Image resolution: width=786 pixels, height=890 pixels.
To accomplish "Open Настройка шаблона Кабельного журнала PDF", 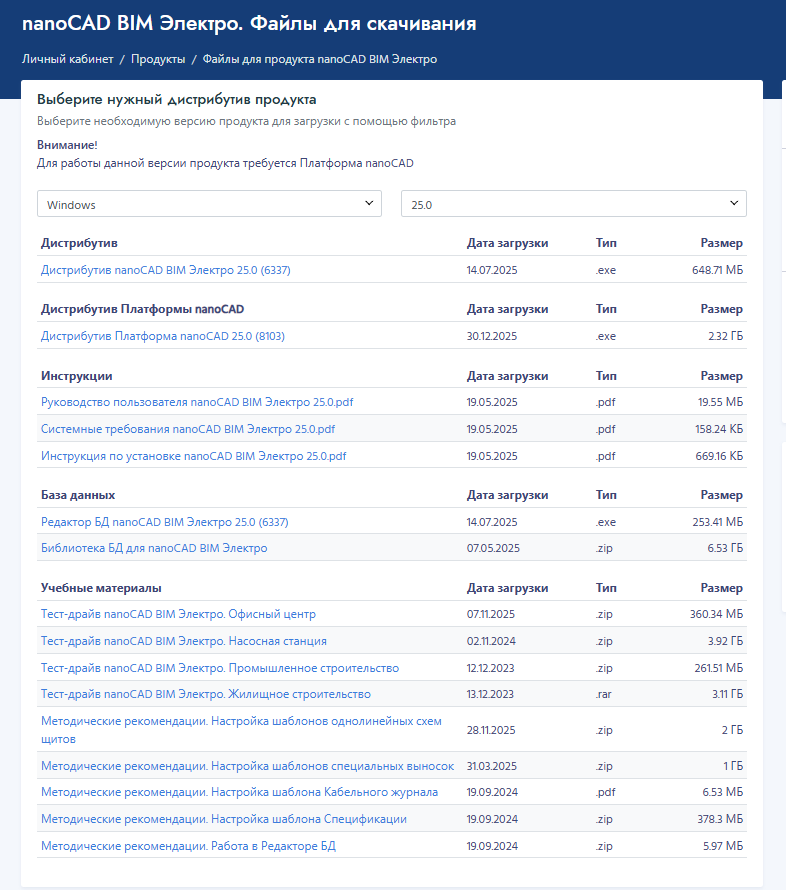I will 239,792.
